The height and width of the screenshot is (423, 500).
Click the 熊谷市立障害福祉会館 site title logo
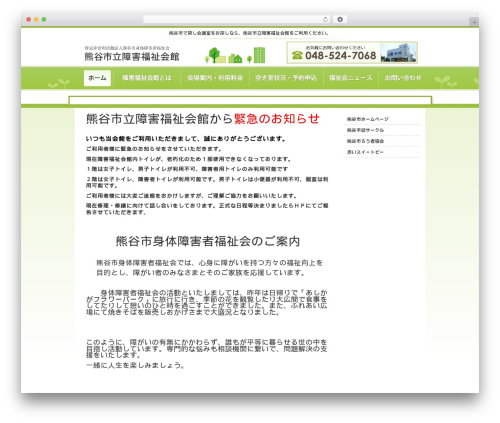point(132,56)
